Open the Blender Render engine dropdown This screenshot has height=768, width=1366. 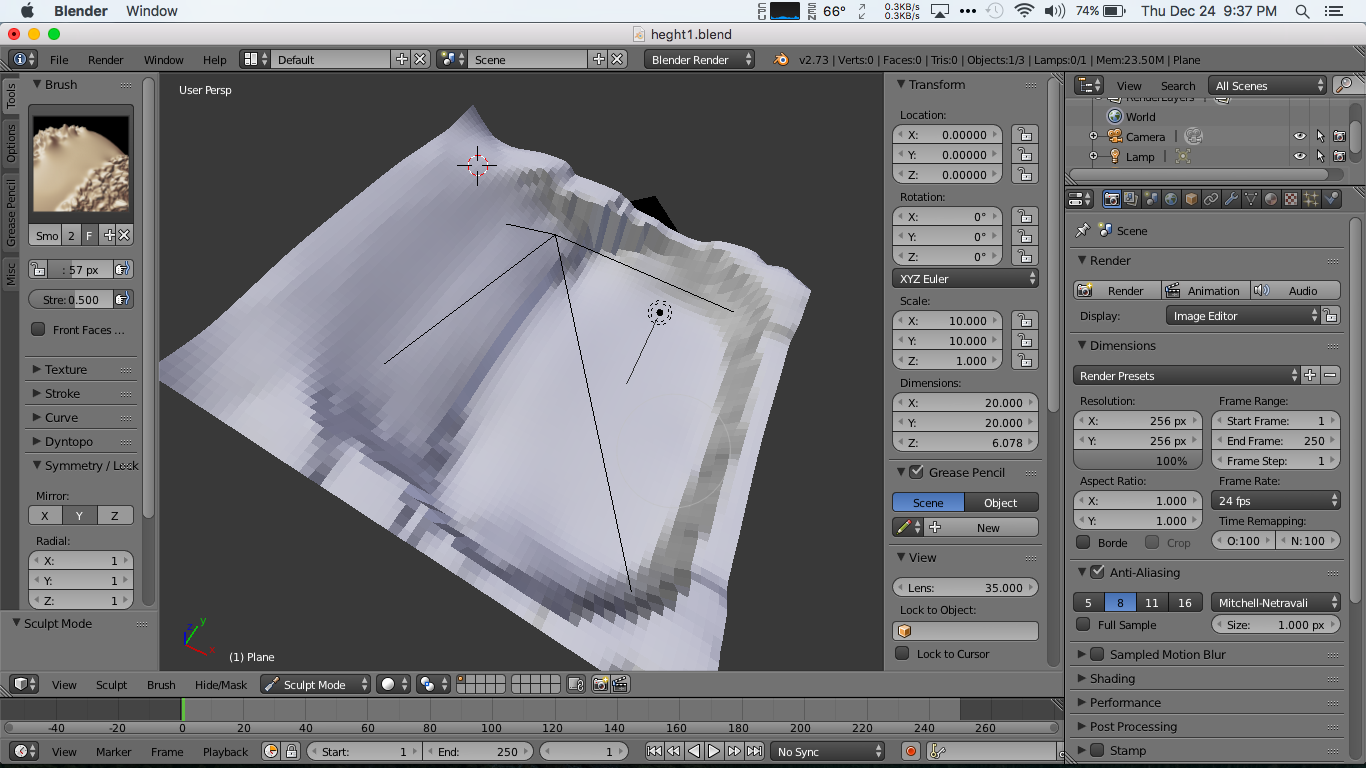click(x=699, y=60)
